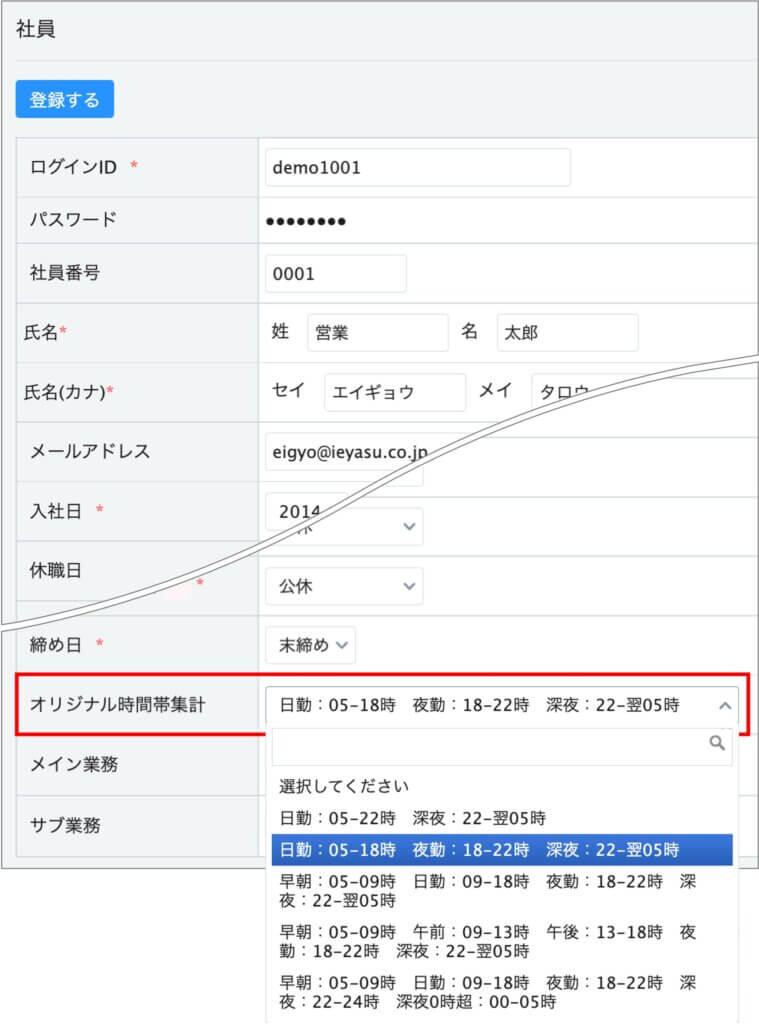
Task: Click the 社員番号 input field
Action: tap(335, 274)
